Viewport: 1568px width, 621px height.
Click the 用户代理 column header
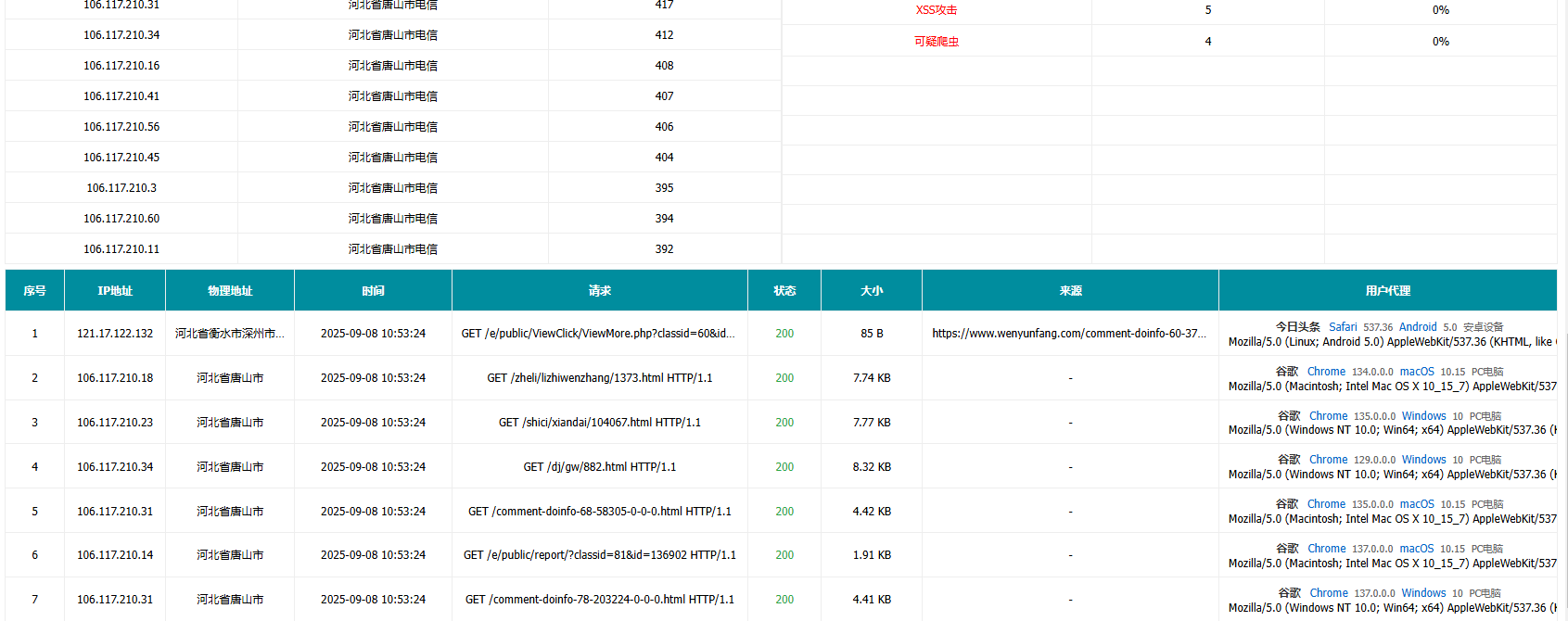coord(1387,290)
